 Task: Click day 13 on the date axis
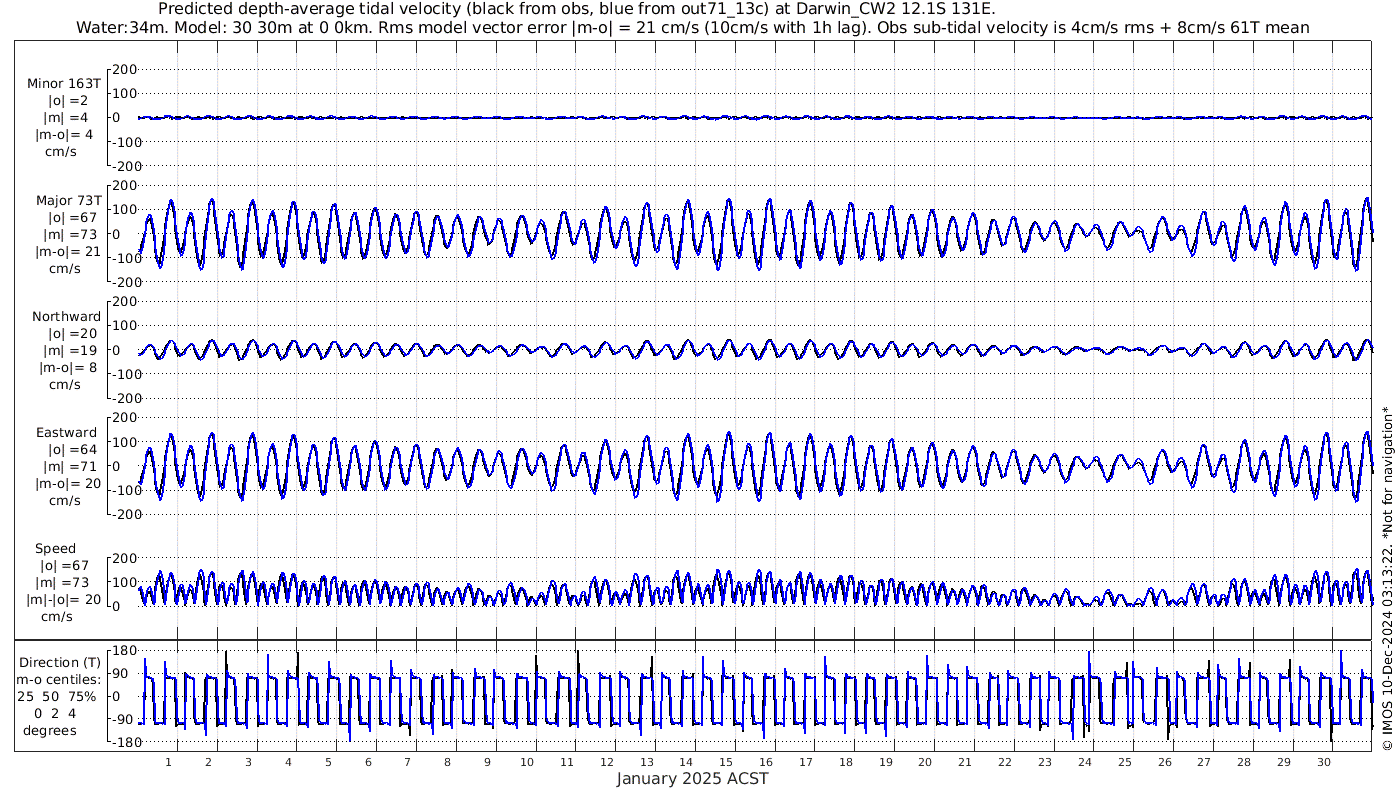(x=646, y=763)
